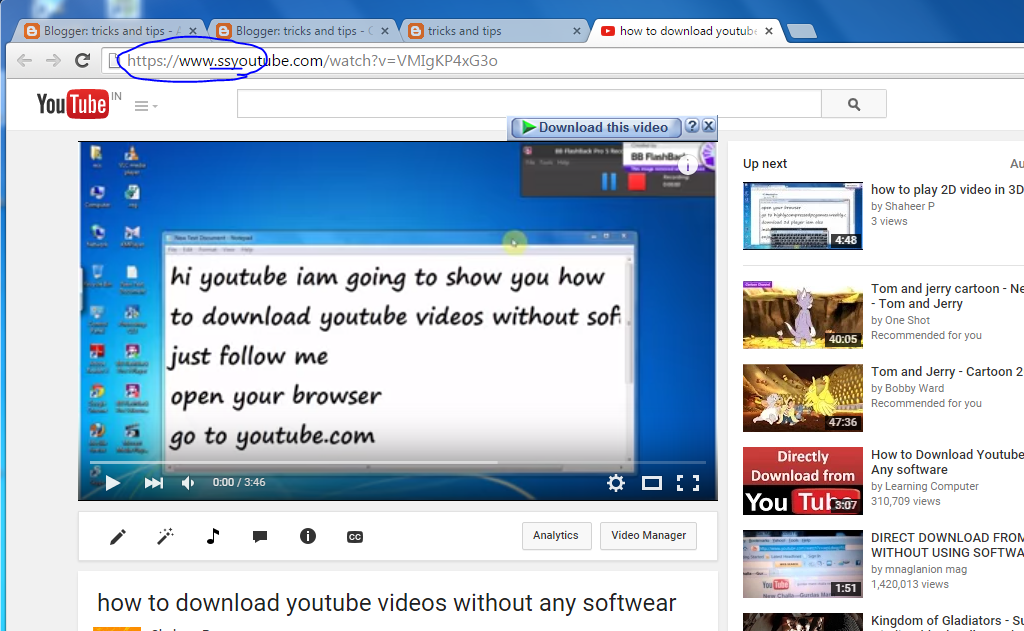
Task: Click the search magnifier icon
Action: click(x=853, y=103)
